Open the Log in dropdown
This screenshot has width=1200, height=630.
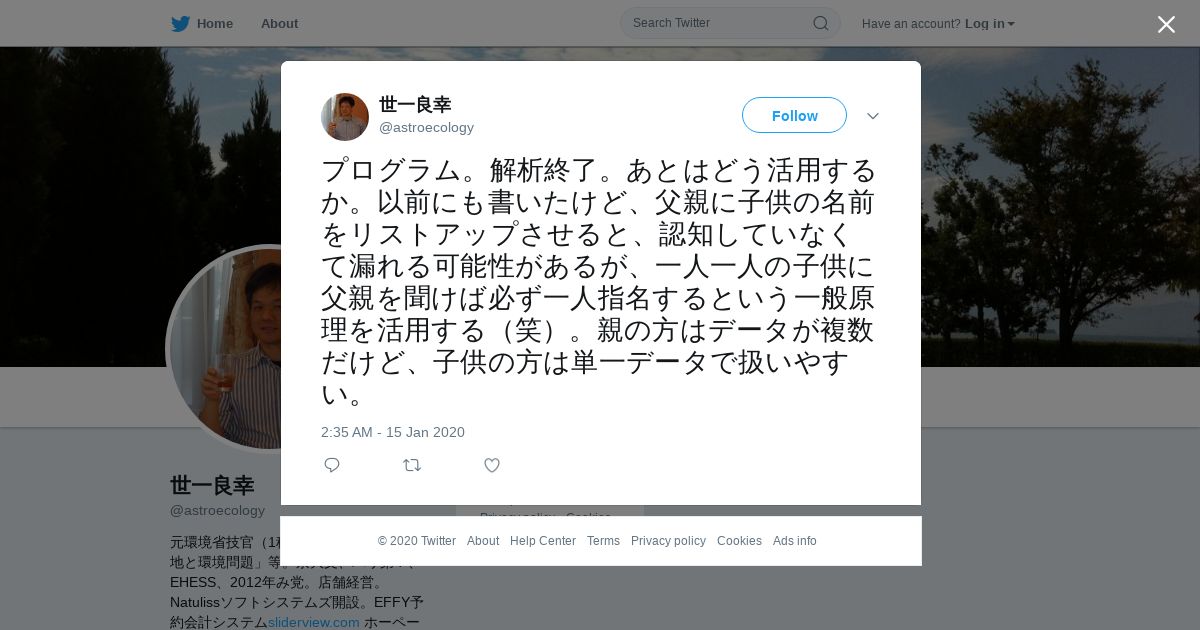(x=990, y=24)
